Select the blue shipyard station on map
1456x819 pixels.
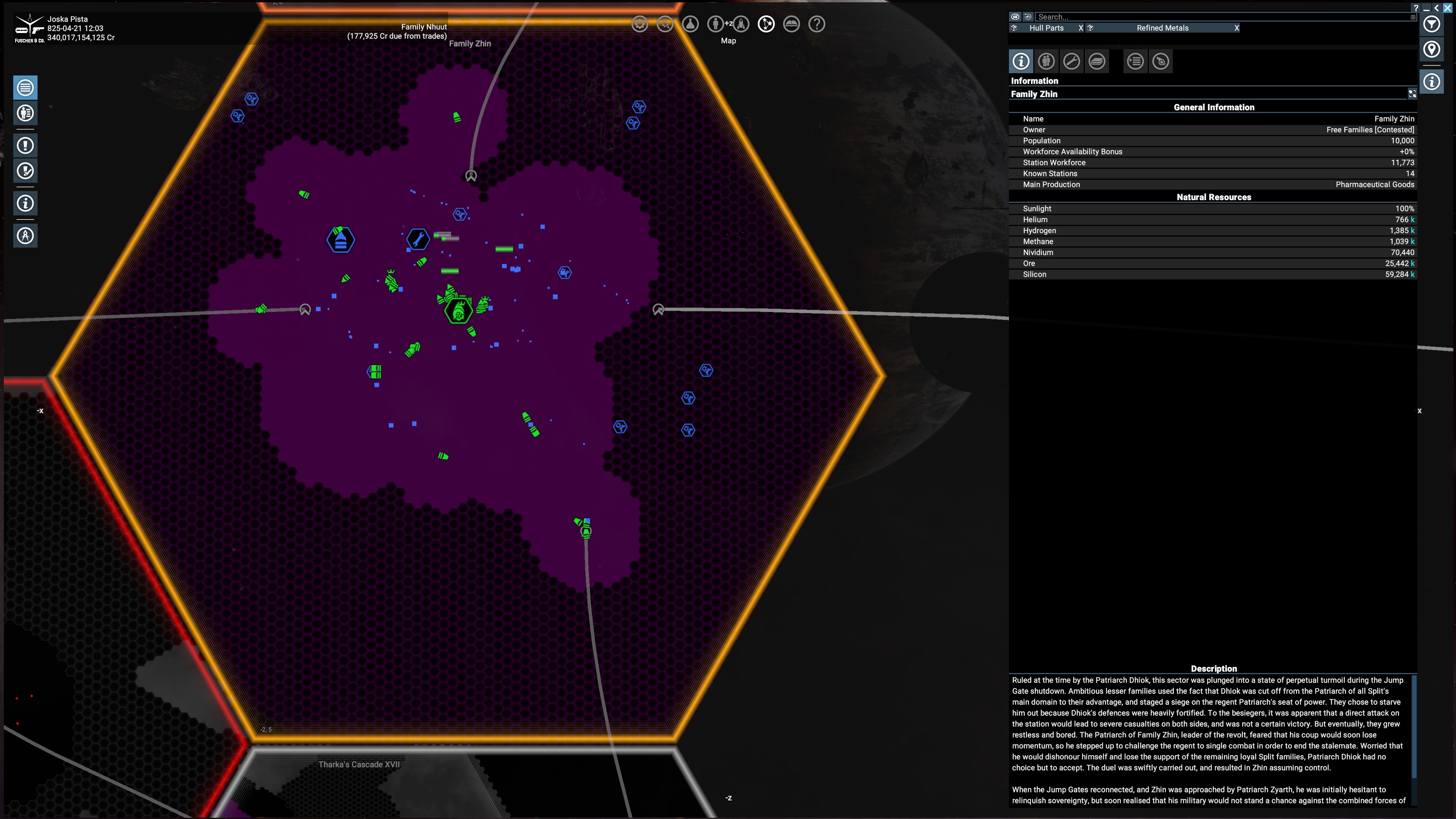pos(341,240)
